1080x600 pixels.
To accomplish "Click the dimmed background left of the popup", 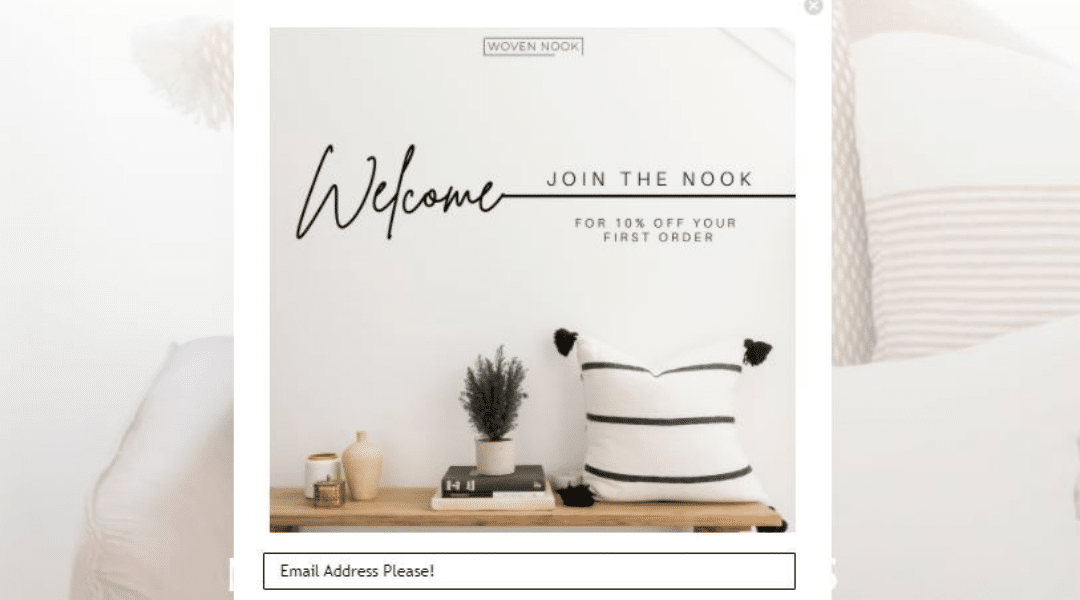I will coord(116,300).
